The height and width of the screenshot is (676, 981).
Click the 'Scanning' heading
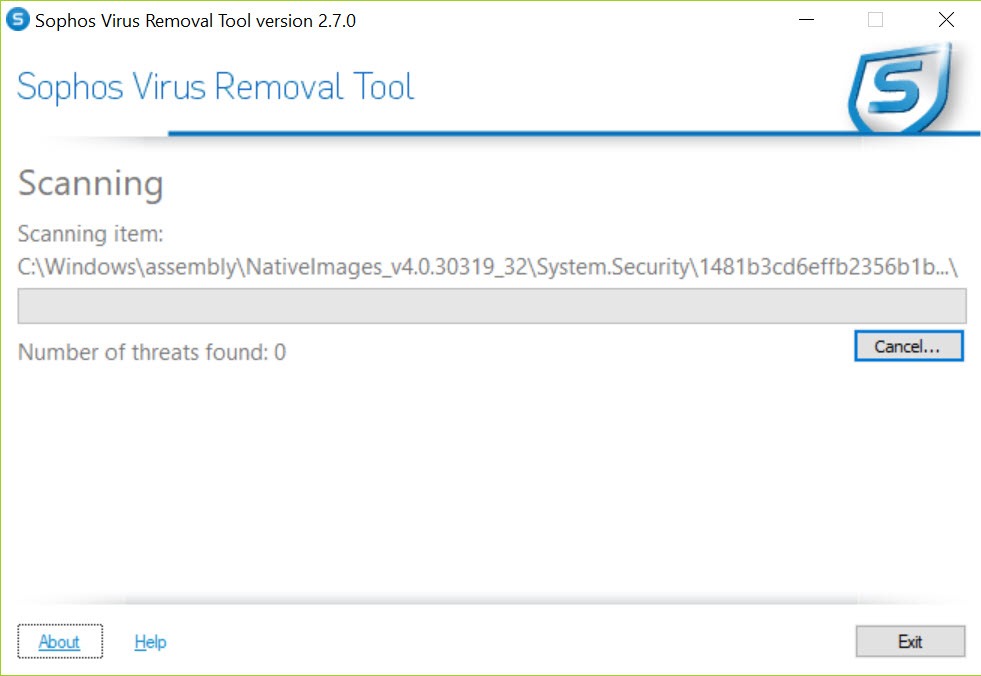pyautogui.click(x=91, y=184)
